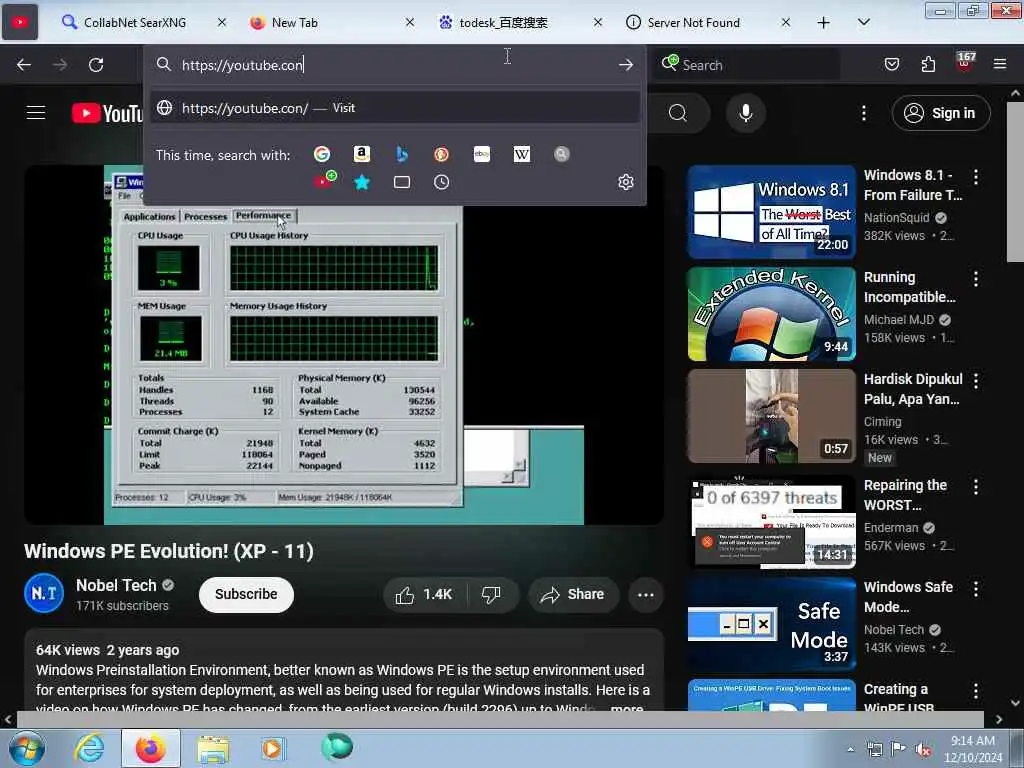Image resolution: width=1024 pixels, height=768 pixels.
Task: Go back to previous page
Action: [24, 65]
